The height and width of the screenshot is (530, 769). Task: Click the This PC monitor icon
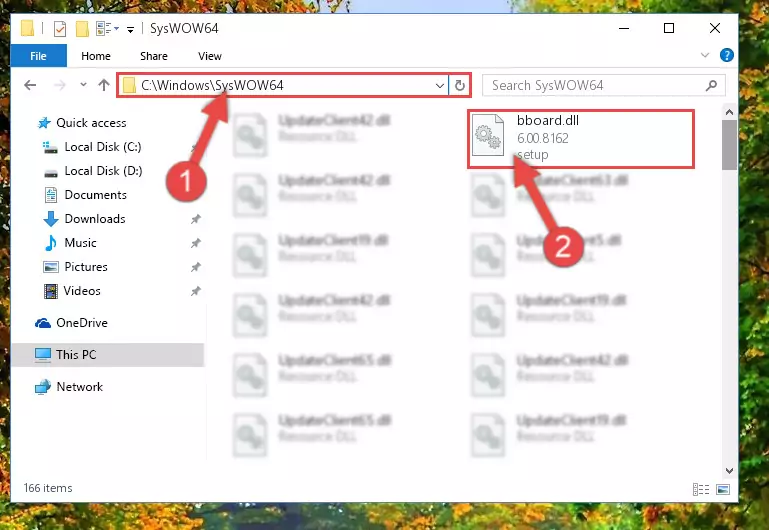click(x=43, y=355)
